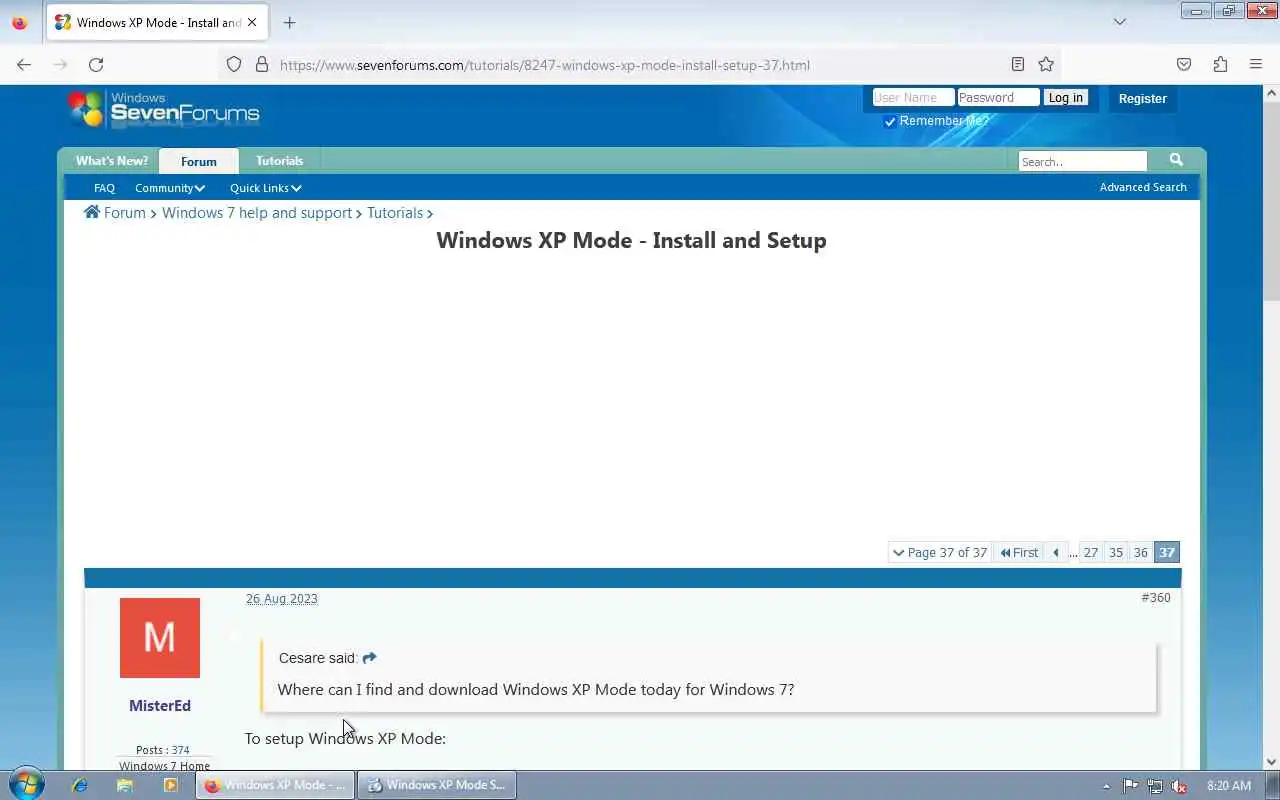Expand the Quick Links dropdown menu
The height and width of the screenshot is (800, 1280).
pos(266,188)
